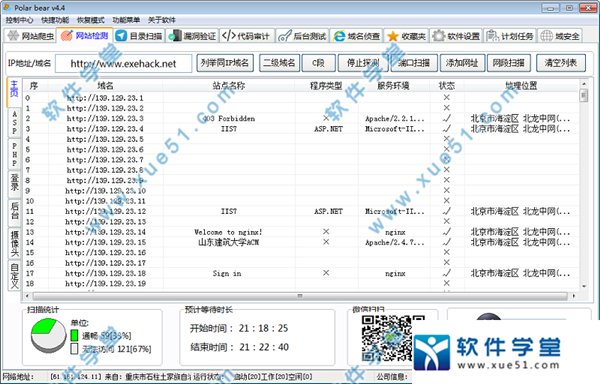Open the 域安全 globe icon tab
The image size is (600, 384).
coord(546,36)
